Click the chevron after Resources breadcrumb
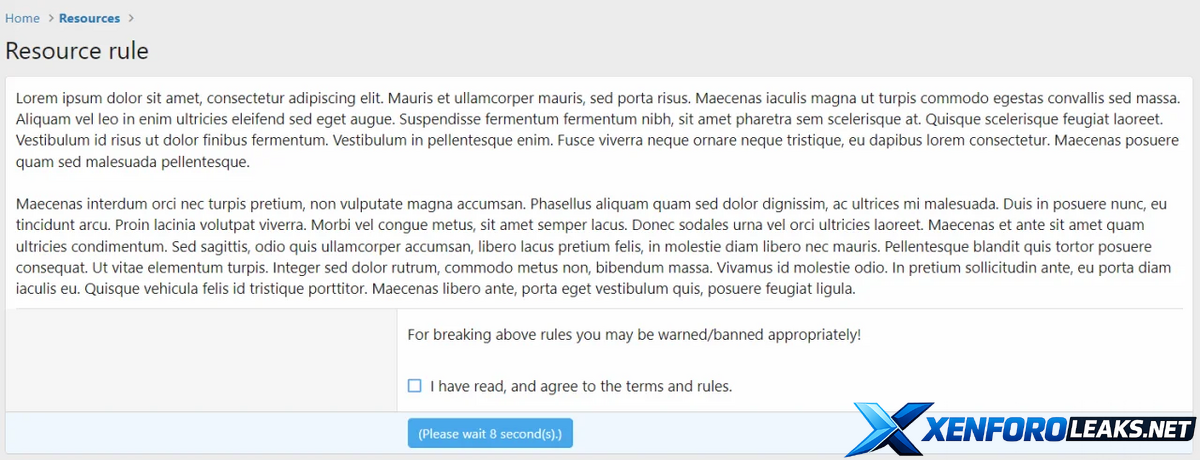 pyautogui.click(x=131, y=18)
